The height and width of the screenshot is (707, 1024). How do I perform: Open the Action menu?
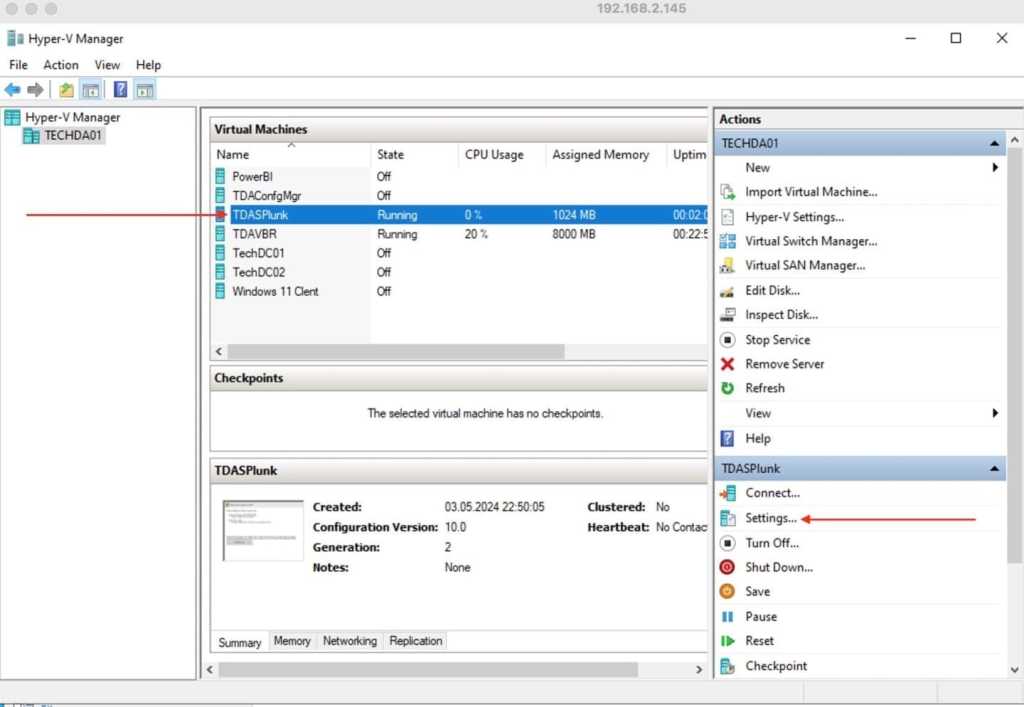coord(60,64)
